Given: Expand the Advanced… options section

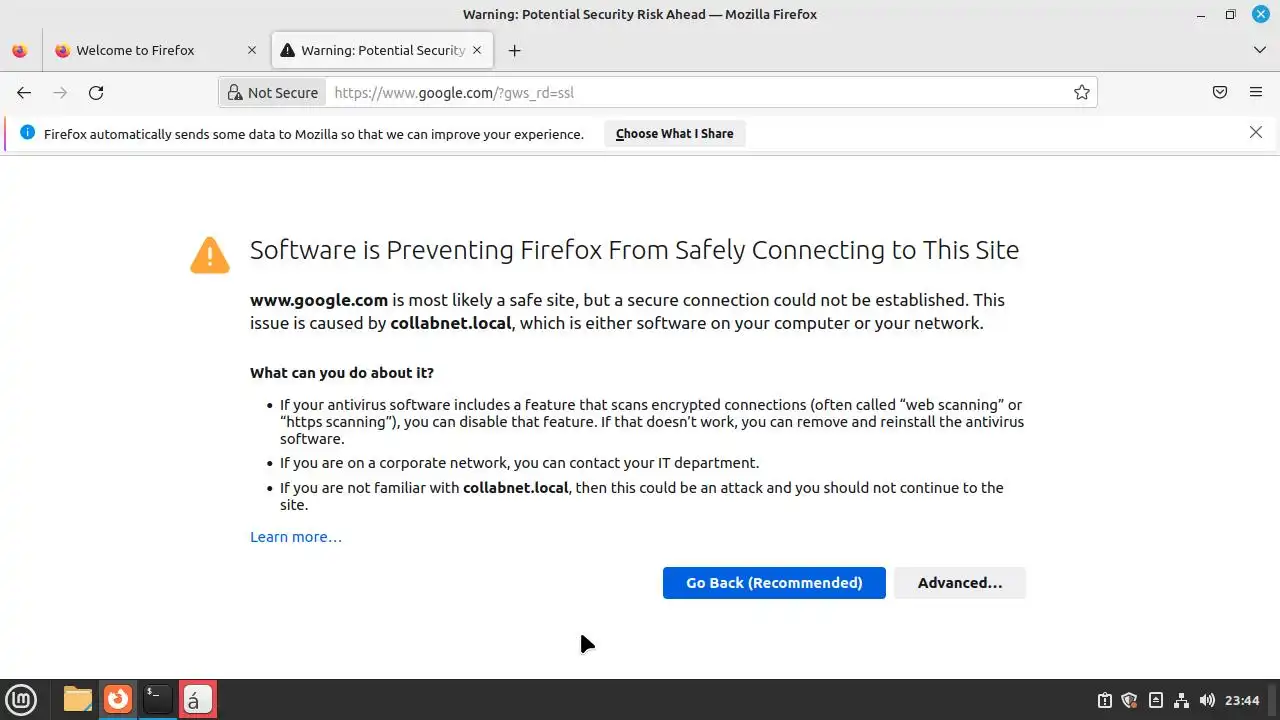Looking at the screenshot, I should click(x=959, y=583).
